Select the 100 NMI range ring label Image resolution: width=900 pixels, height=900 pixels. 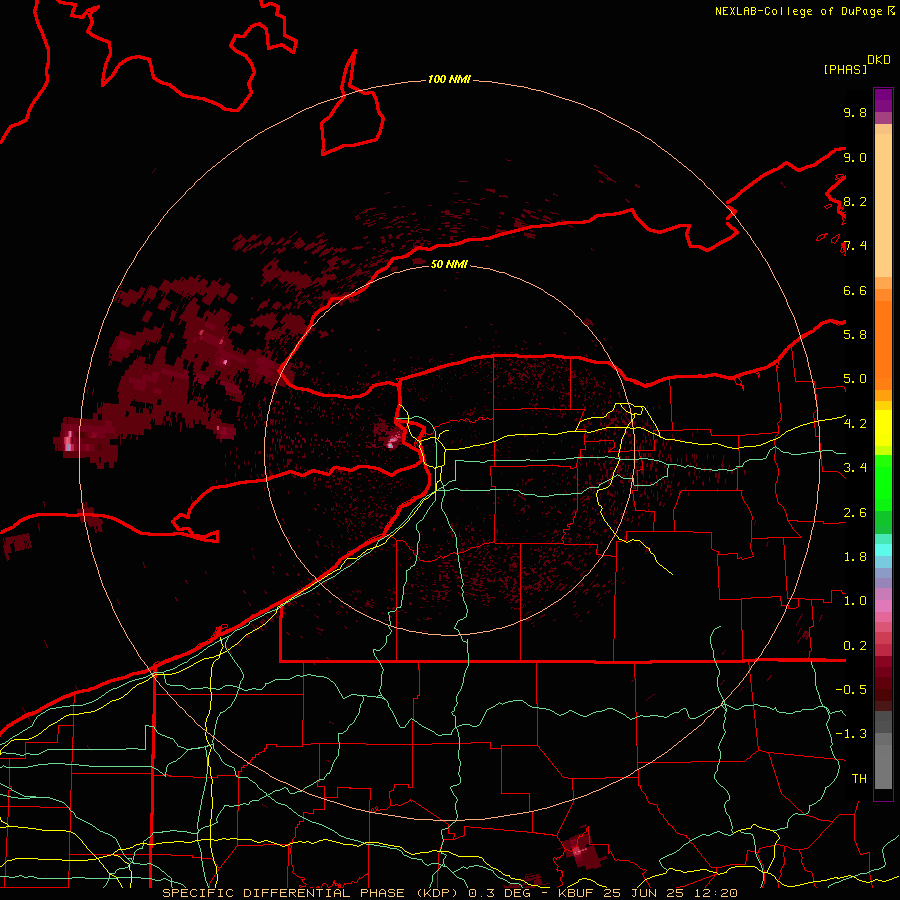[x=449, y=79]
